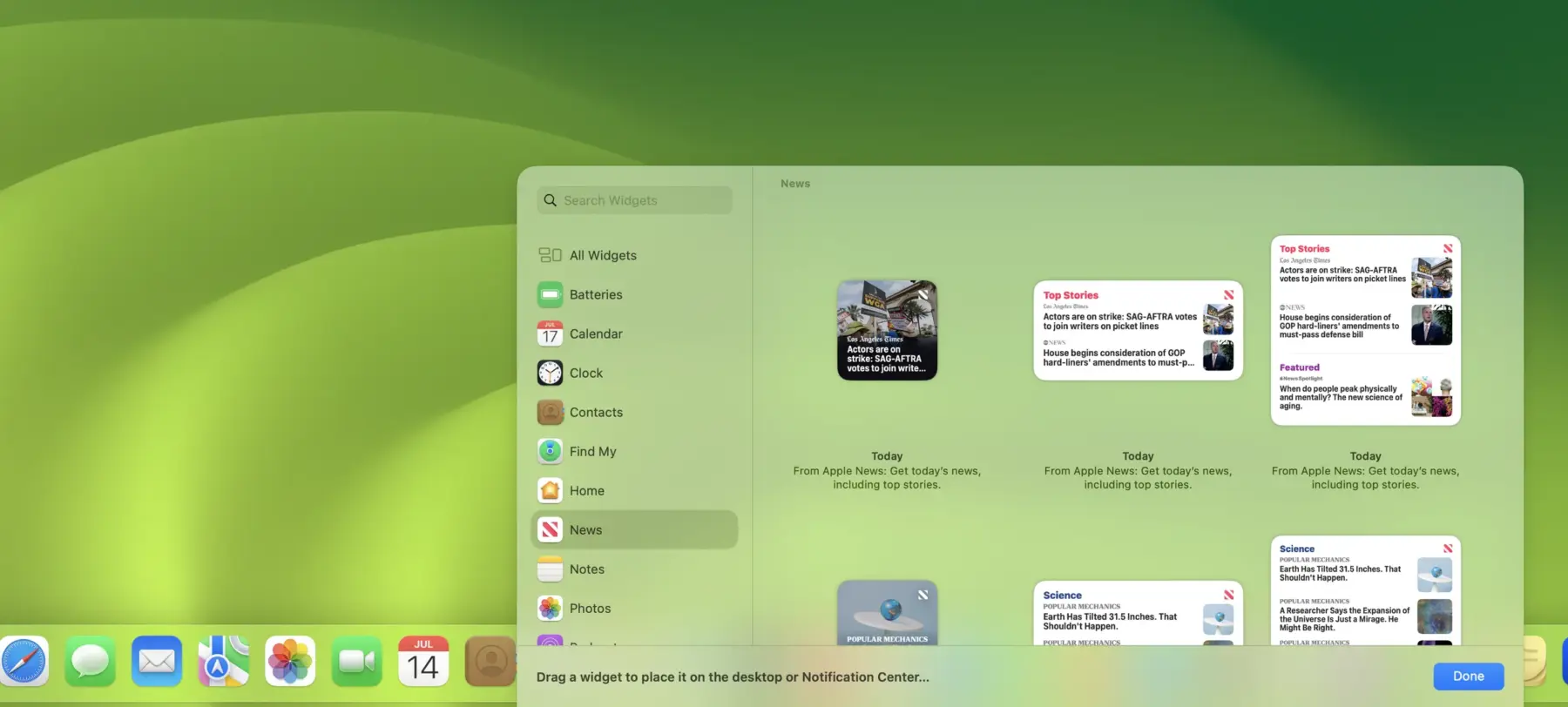This screenshot has height=707, width=1568.
Task: Open Maps from the Dock
Action: (223, 662)
